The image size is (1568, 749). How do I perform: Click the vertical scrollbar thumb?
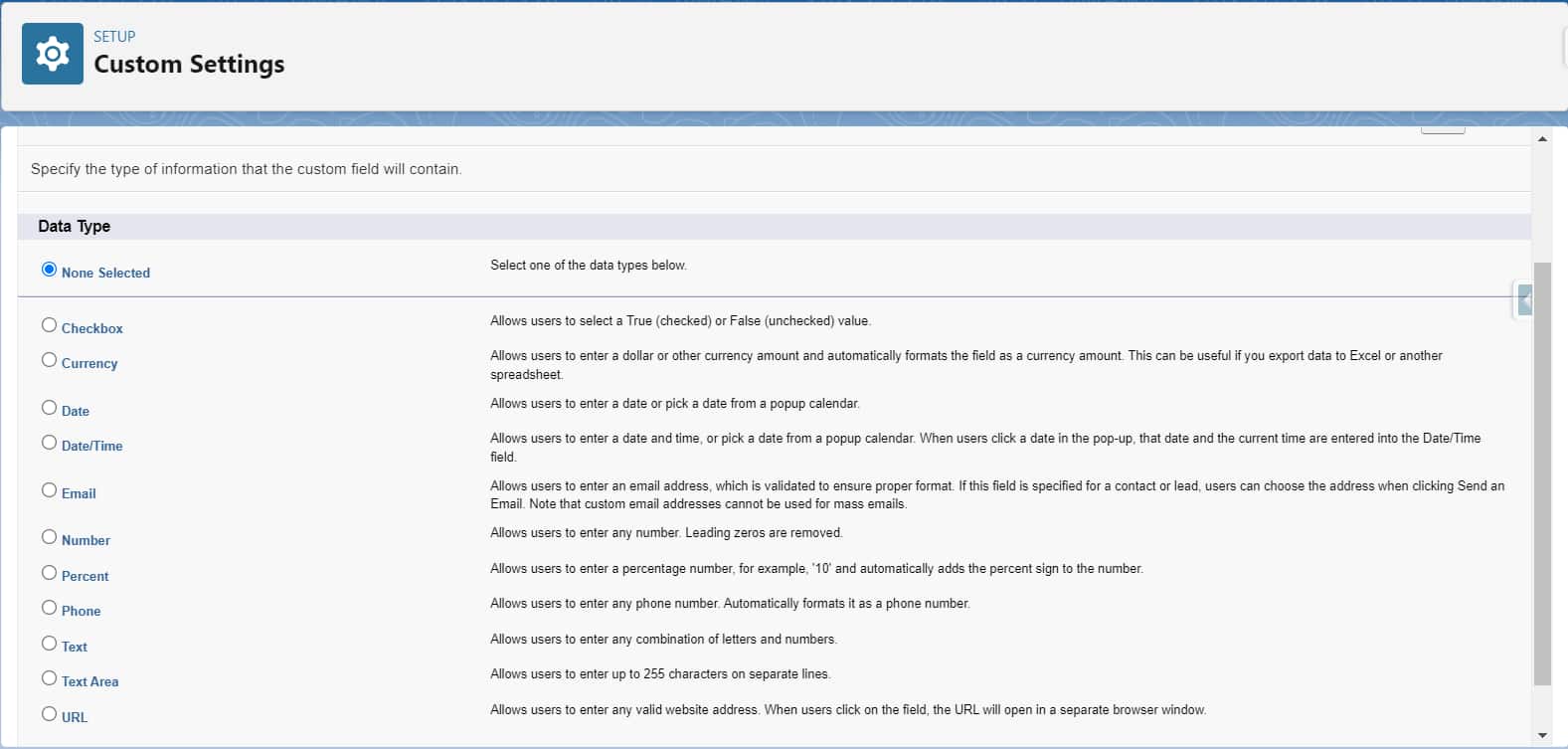point(1542,472)
